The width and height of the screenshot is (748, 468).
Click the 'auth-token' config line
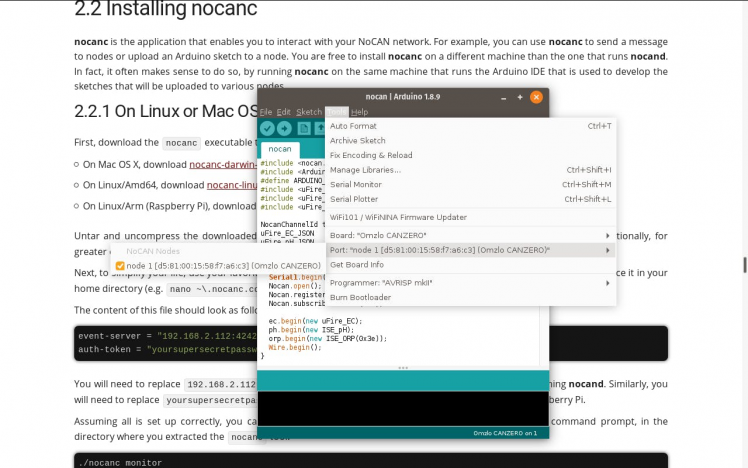[x=167, y=349]
